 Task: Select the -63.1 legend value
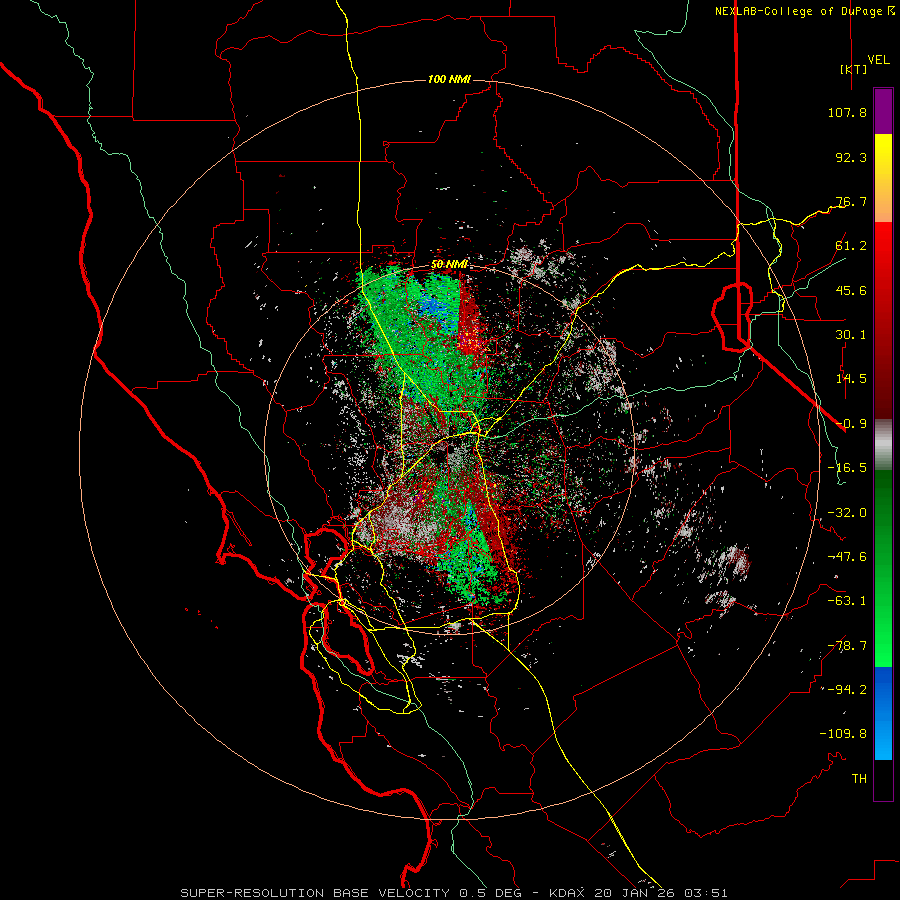pos(847,601)
